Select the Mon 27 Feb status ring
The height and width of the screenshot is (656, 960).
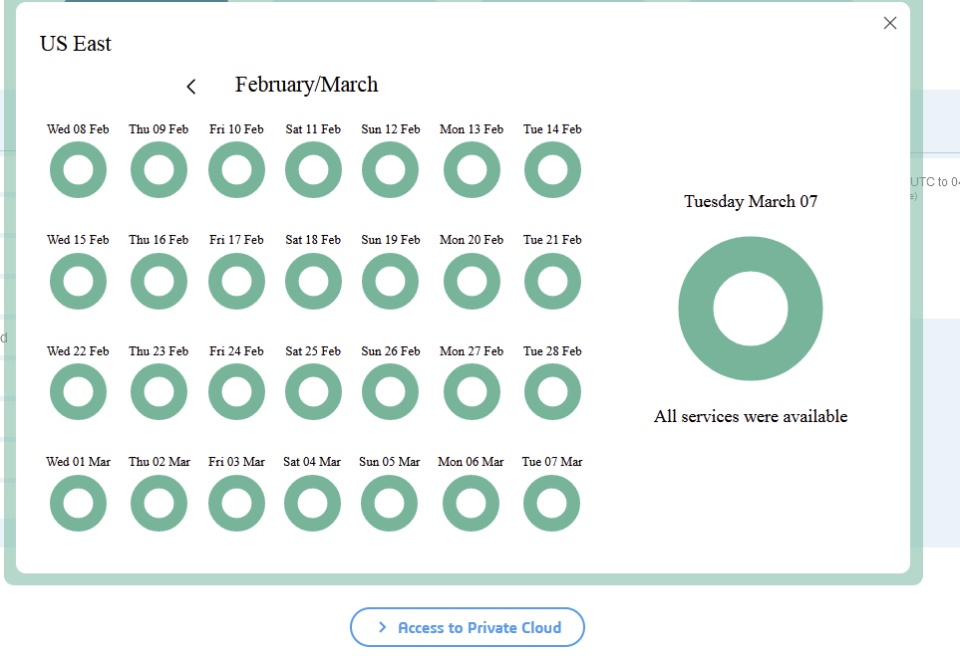pos(471,392)
